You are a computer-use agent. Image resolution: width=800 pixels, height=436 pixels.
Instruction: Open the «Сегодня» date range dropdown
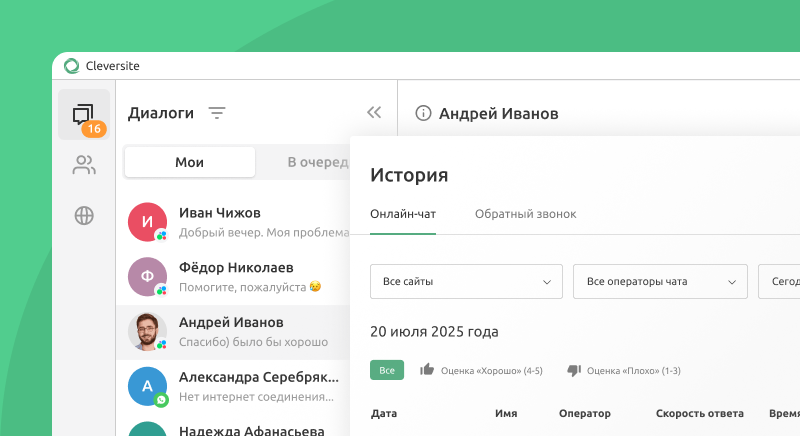(x=780, y=282)
